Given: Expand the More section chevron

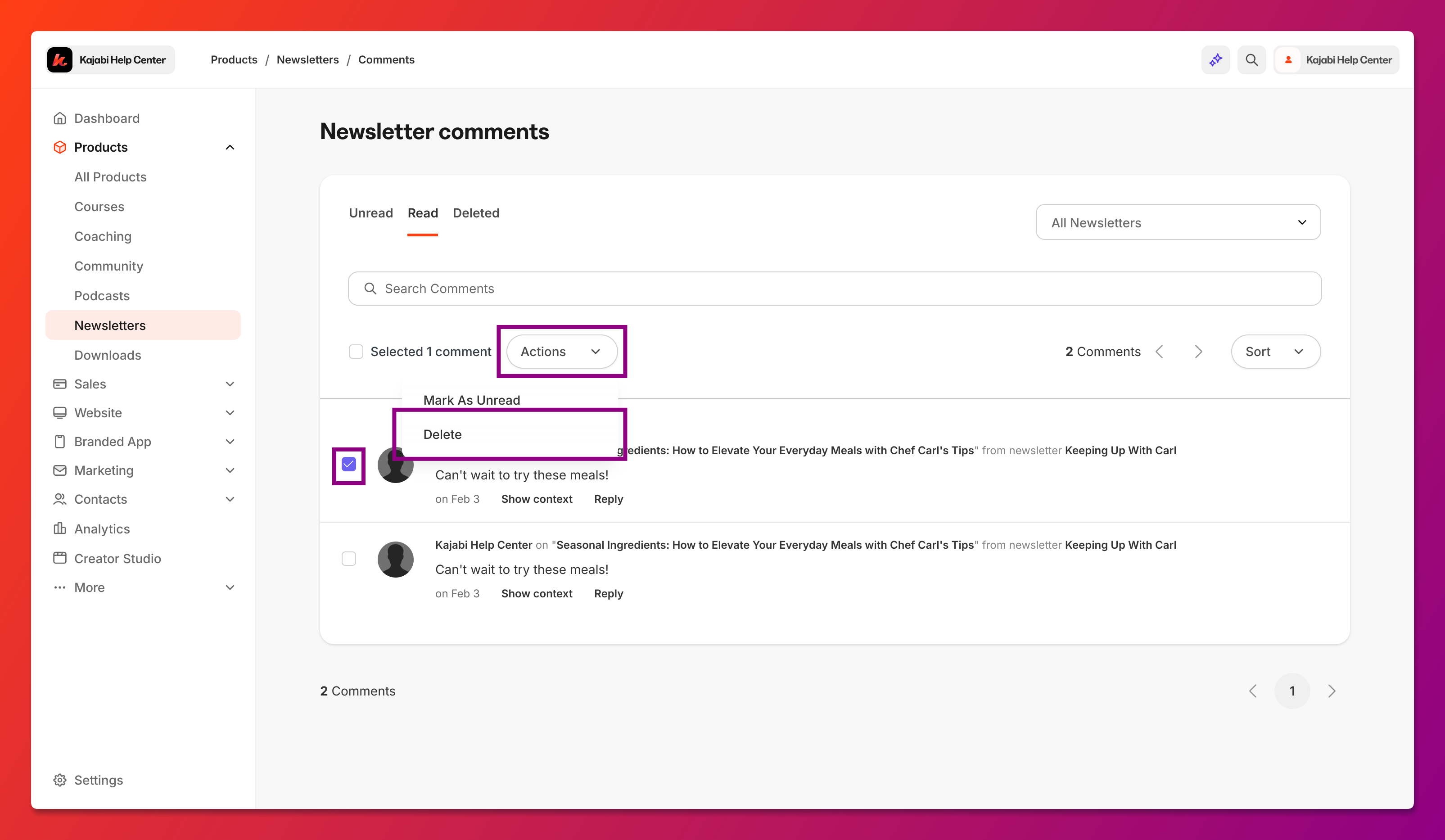Looking at the screenshot, I should [x=230, y=588].
